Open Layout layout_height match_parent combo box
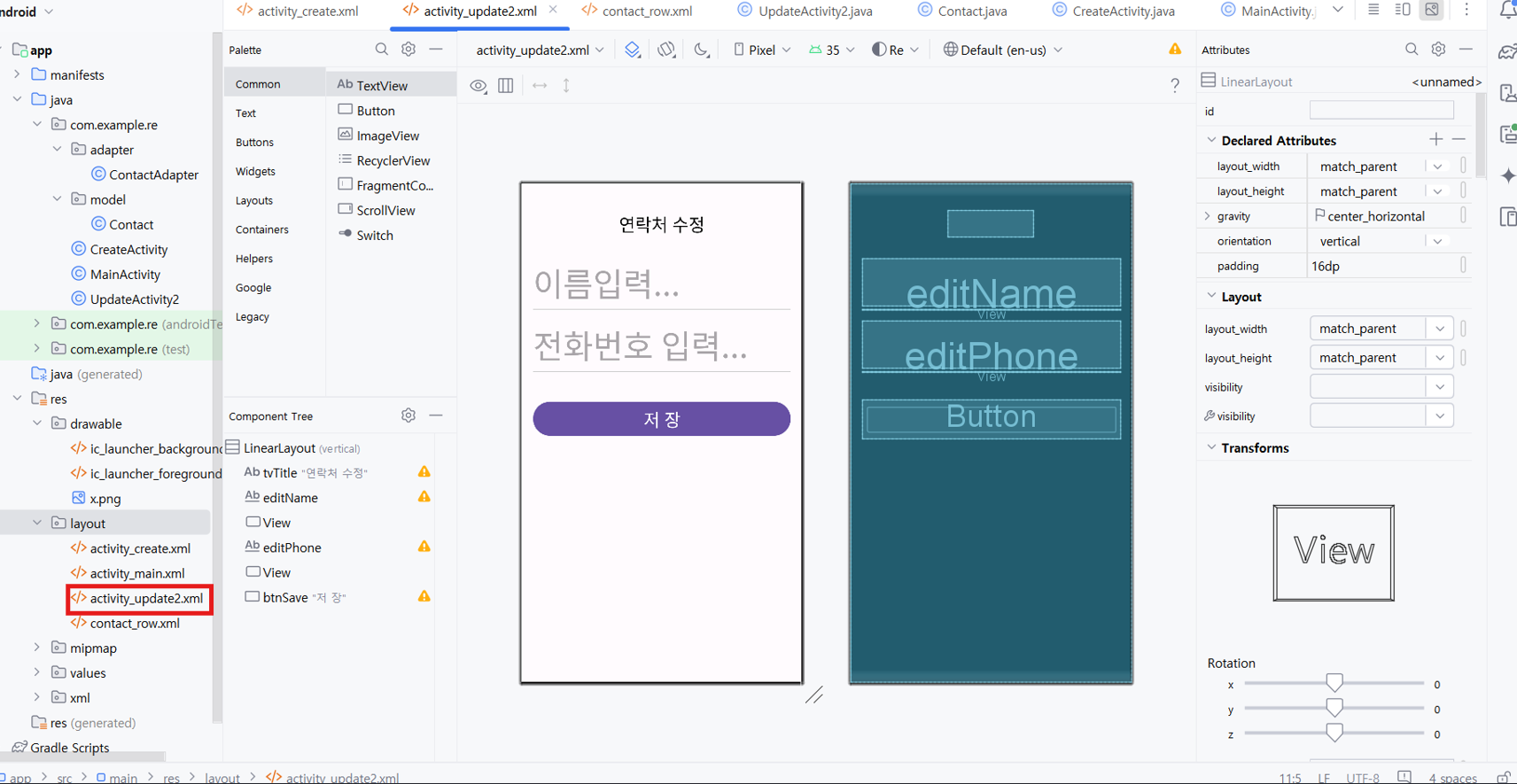The width and height of the screenshot is (1517, 784). pos(1381,358)
